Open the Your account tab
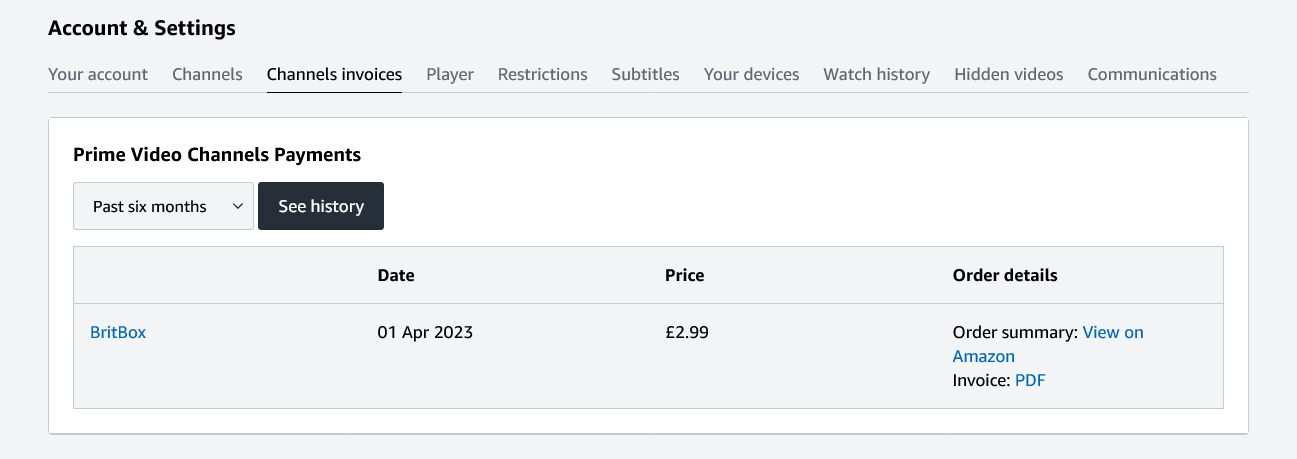 98,74
